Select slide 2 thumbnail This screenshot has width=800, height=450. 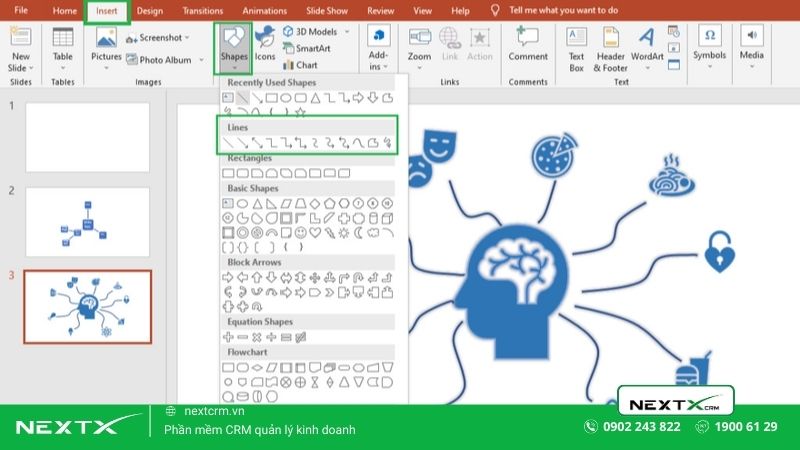[x=87, y=222]
